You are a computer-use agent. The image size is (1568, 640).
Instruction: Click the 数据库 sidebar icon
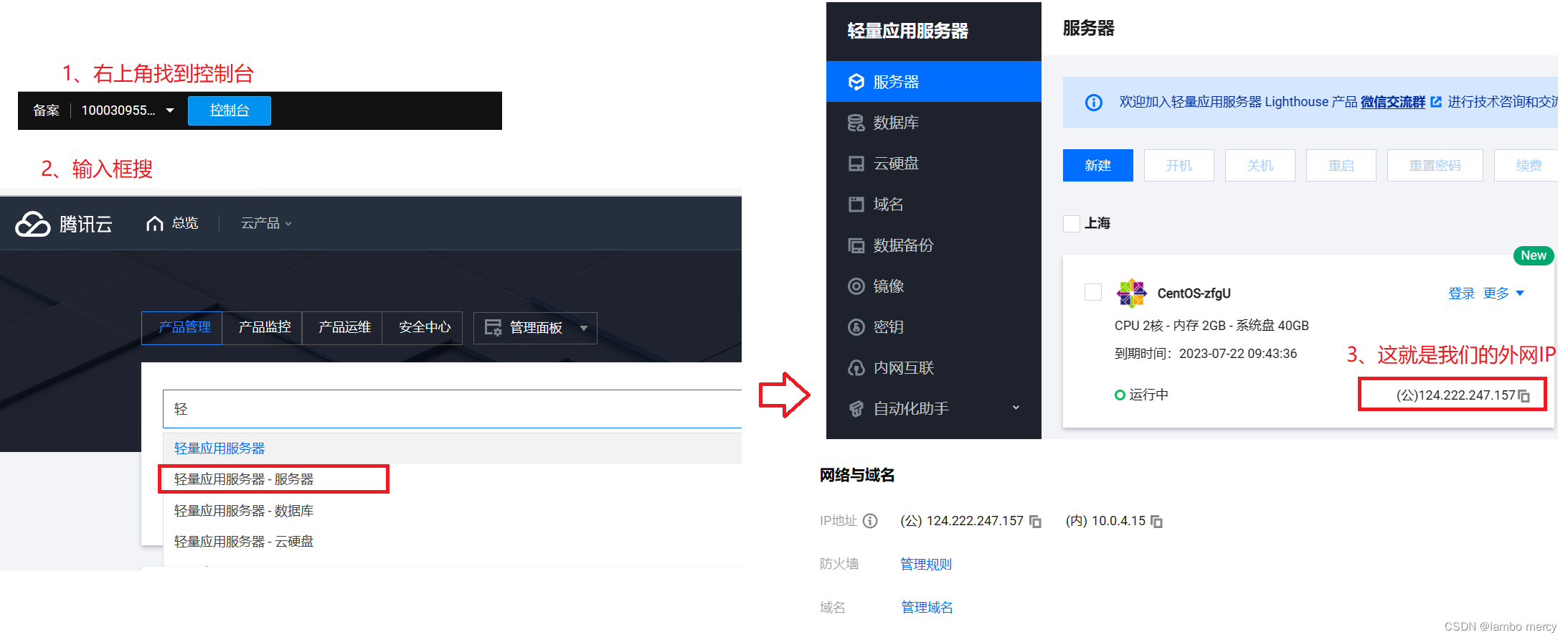pos(856,123)
